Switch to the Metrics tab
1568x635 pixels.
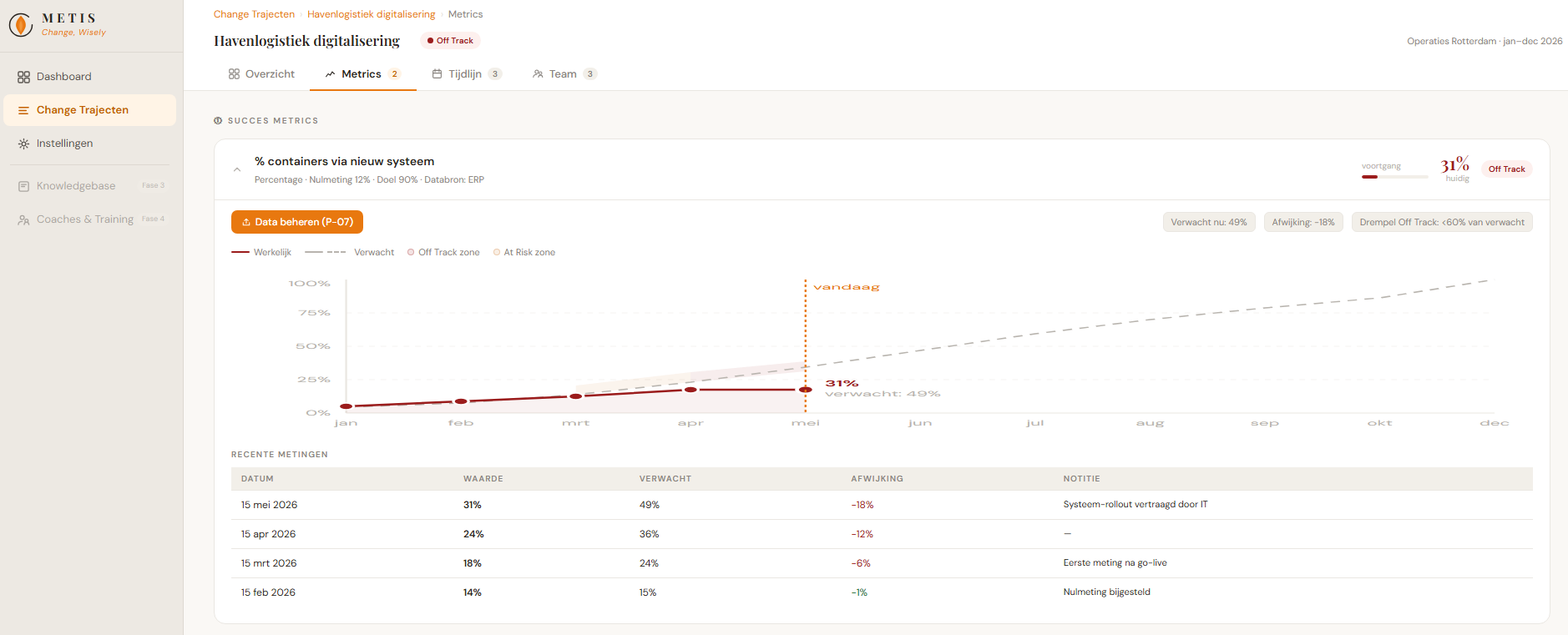point(362,74)
